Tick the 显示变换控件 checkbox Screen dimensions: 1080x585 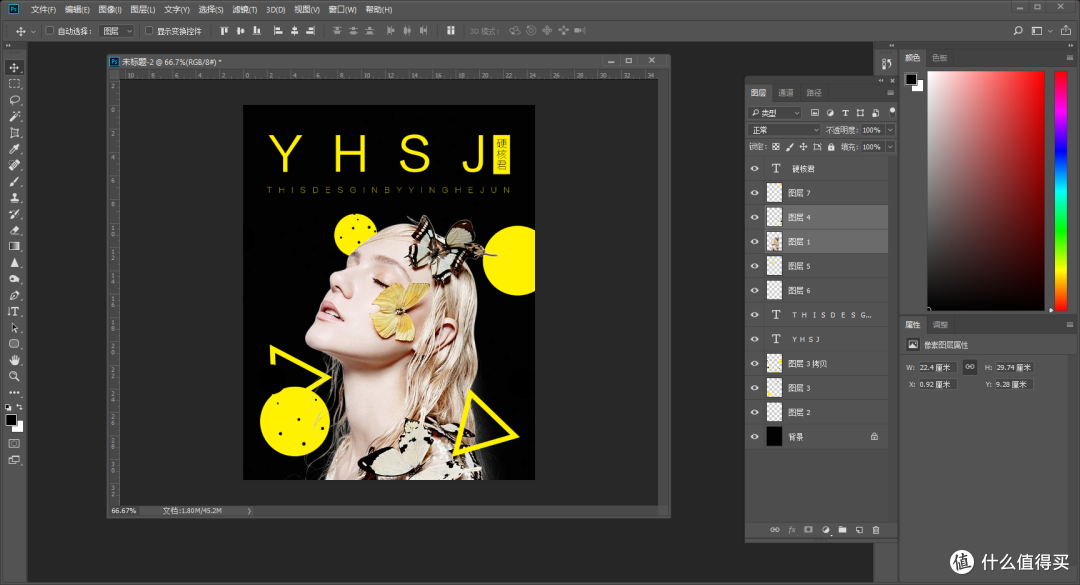click(x=149, y=31)
